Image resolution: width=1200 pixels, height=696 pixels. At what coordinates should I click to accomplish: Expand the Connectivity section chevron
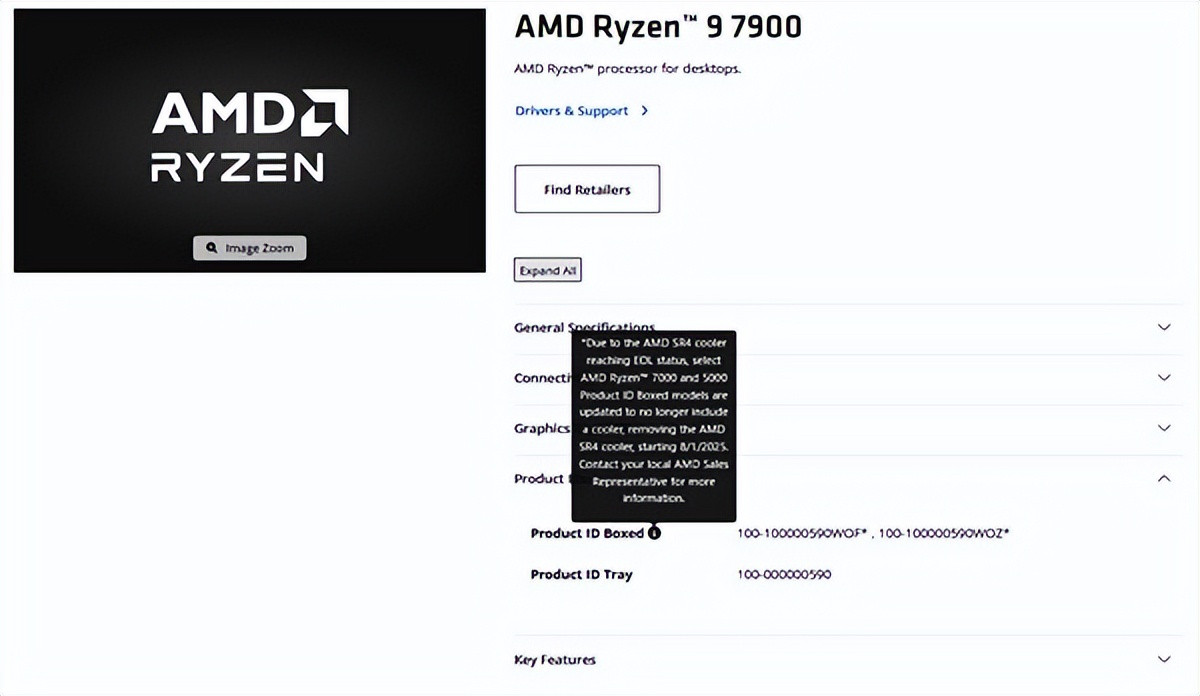point(1163,378)
